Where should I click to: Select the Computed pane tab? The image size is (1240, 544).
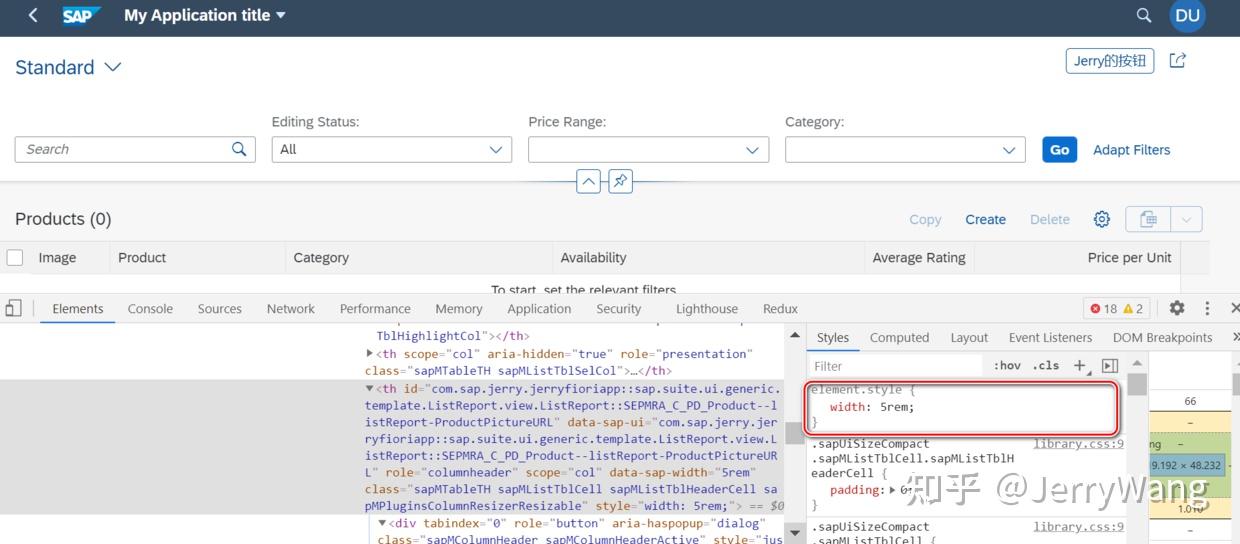[899, 338]
